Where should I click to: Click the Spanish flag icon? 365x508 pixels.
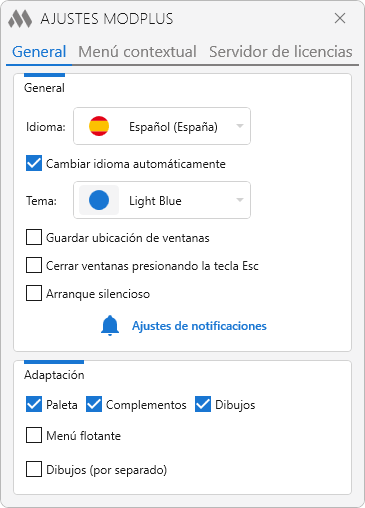(x=99, y=126)
